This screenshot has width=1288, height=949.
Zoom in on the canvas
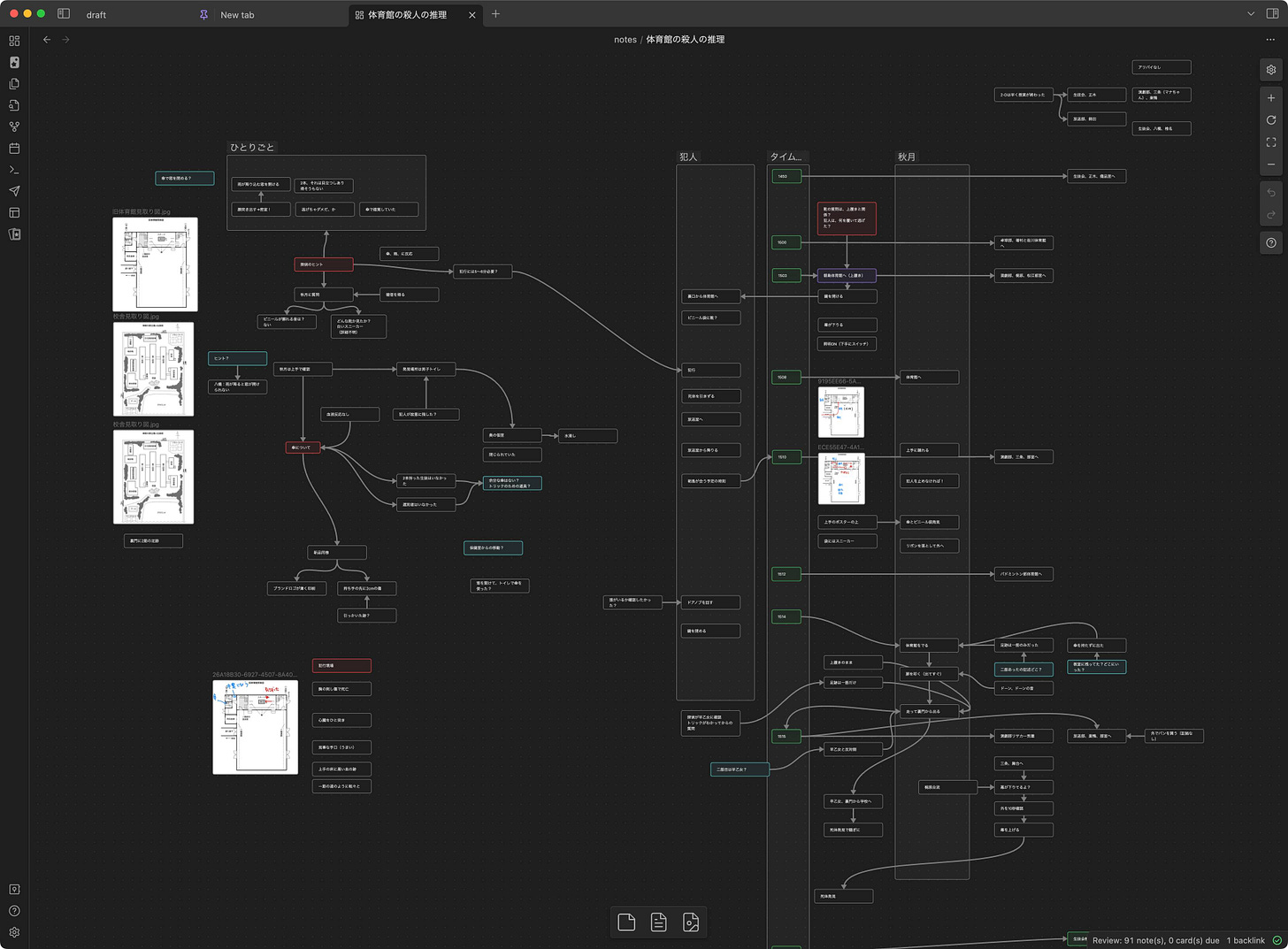pos(1271,98)
